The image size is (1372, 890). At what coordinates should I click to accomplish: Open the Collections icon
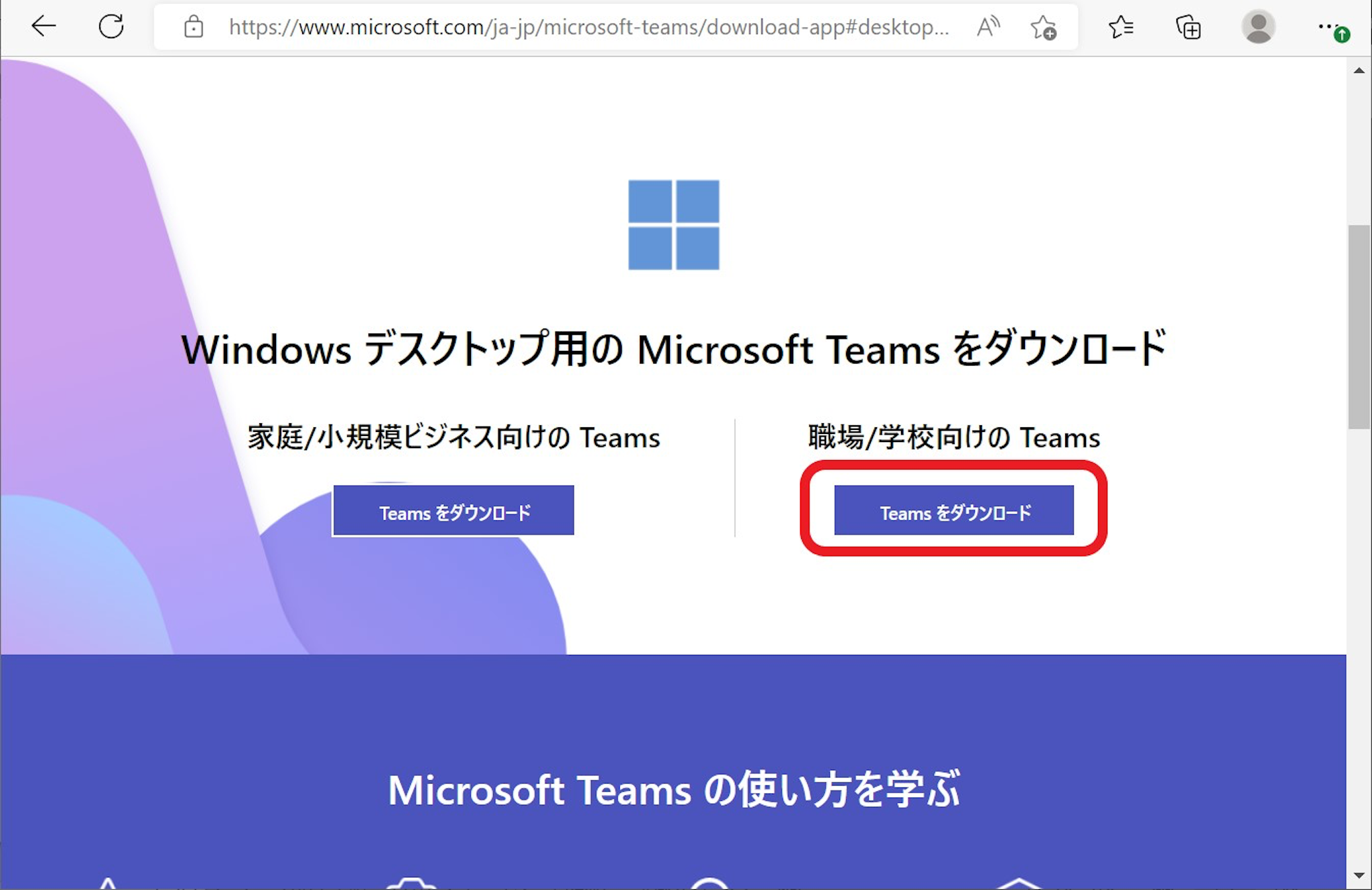1188,27
